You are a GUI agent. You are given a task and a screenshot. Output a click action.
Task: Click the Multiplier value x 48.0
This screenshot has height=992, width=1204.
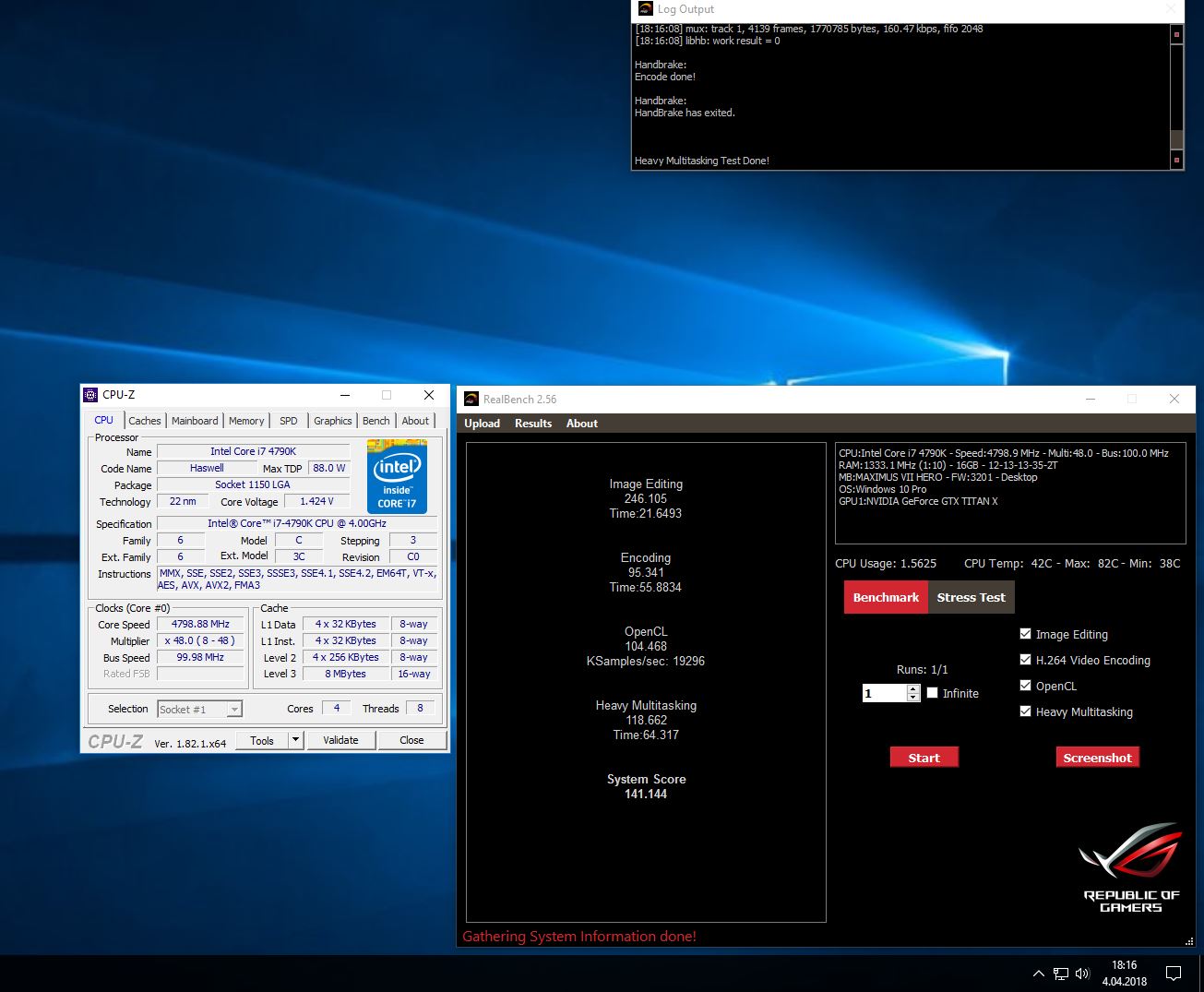tap(200, 640)
